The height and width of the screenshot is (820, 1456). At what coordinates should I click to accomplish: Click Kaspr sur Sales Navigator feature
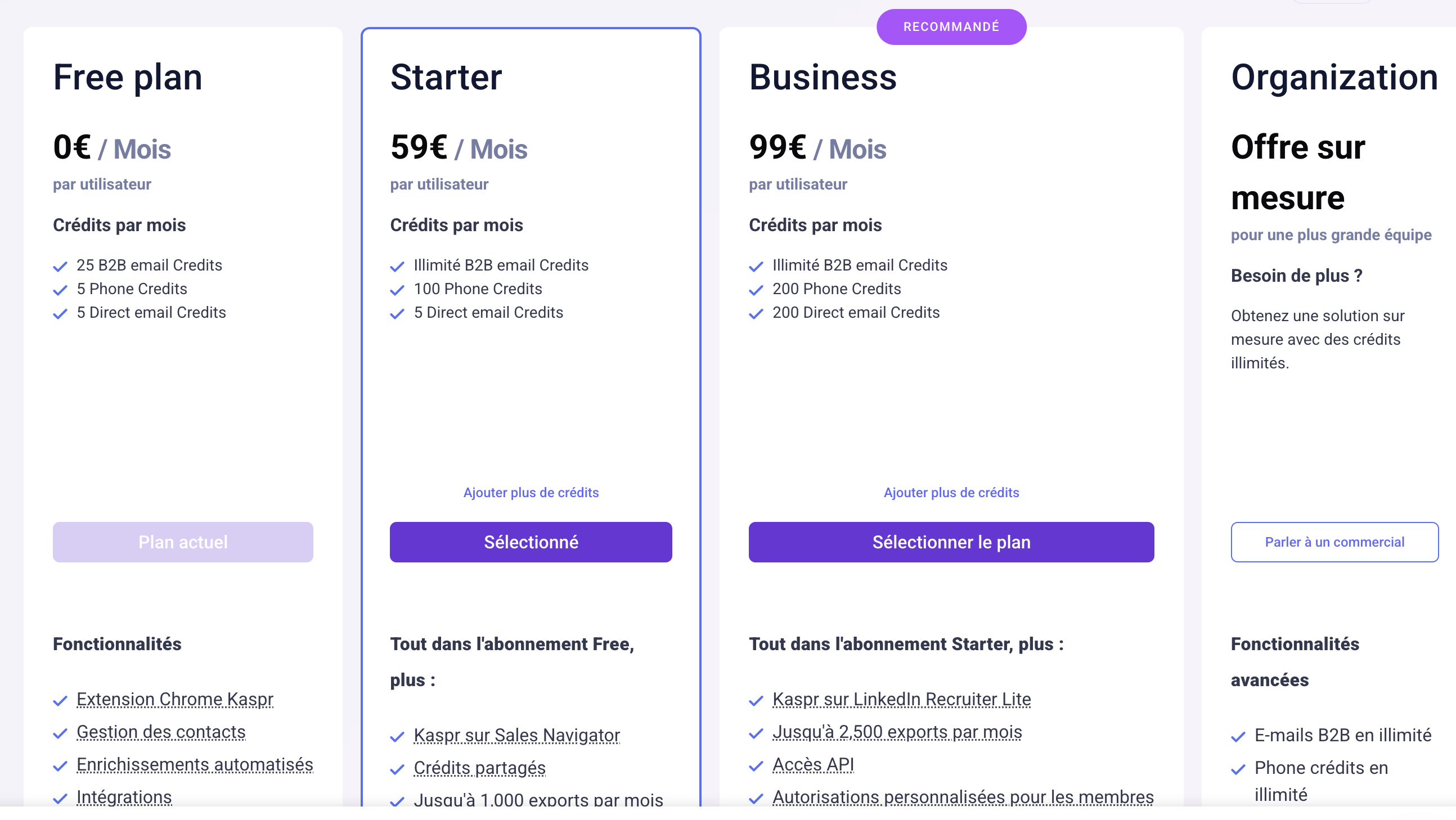tap(516, 736)
